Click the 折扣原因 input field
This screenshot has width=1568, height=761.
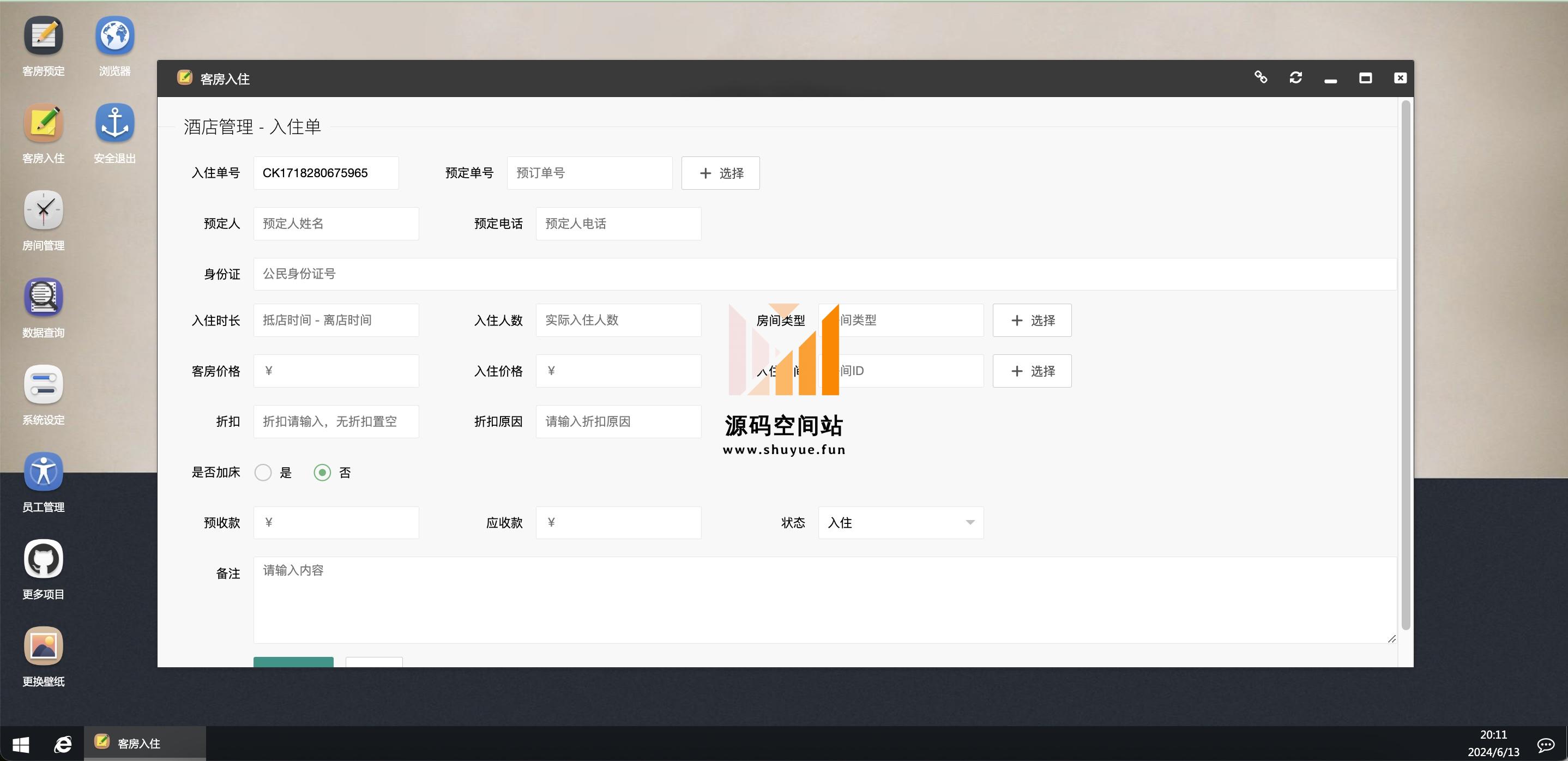tap(618, 421)
